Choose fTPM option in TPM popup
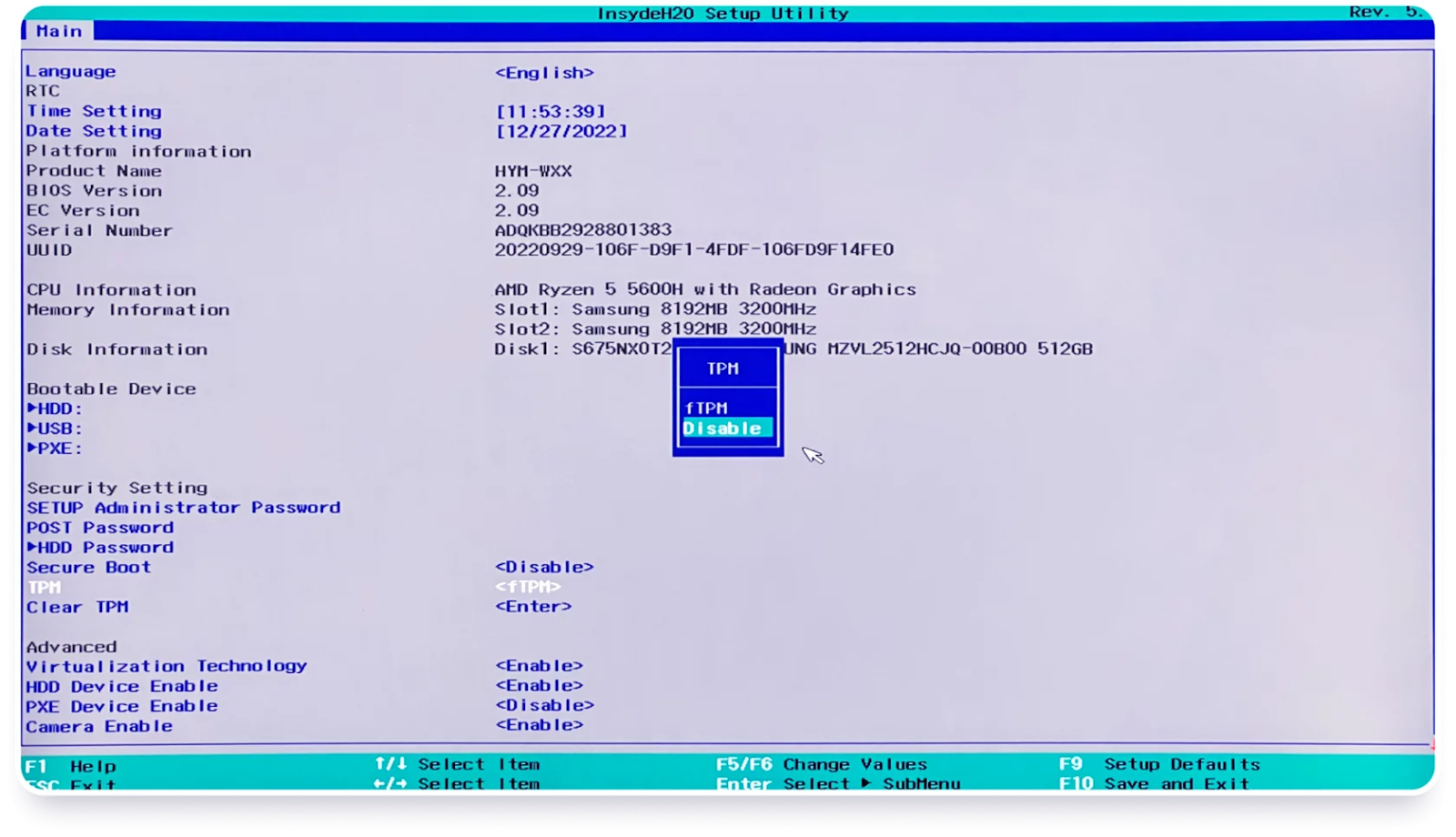1456x837 pixels. (x=707, y=408)
